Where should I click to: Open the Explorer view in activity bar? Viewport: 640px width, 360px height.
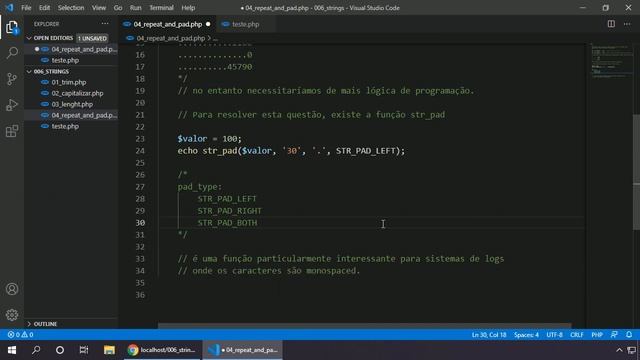point(12,27)
